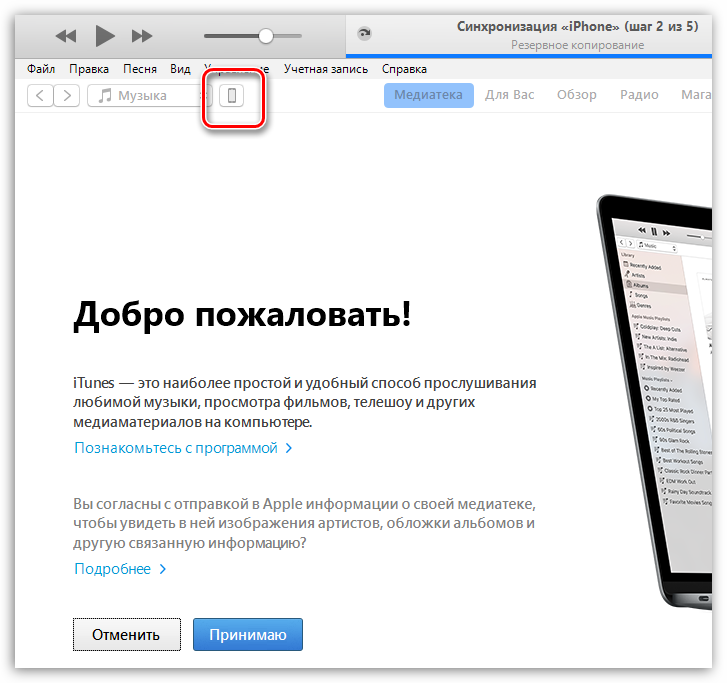Open the Правка menu

click(89, 69)
